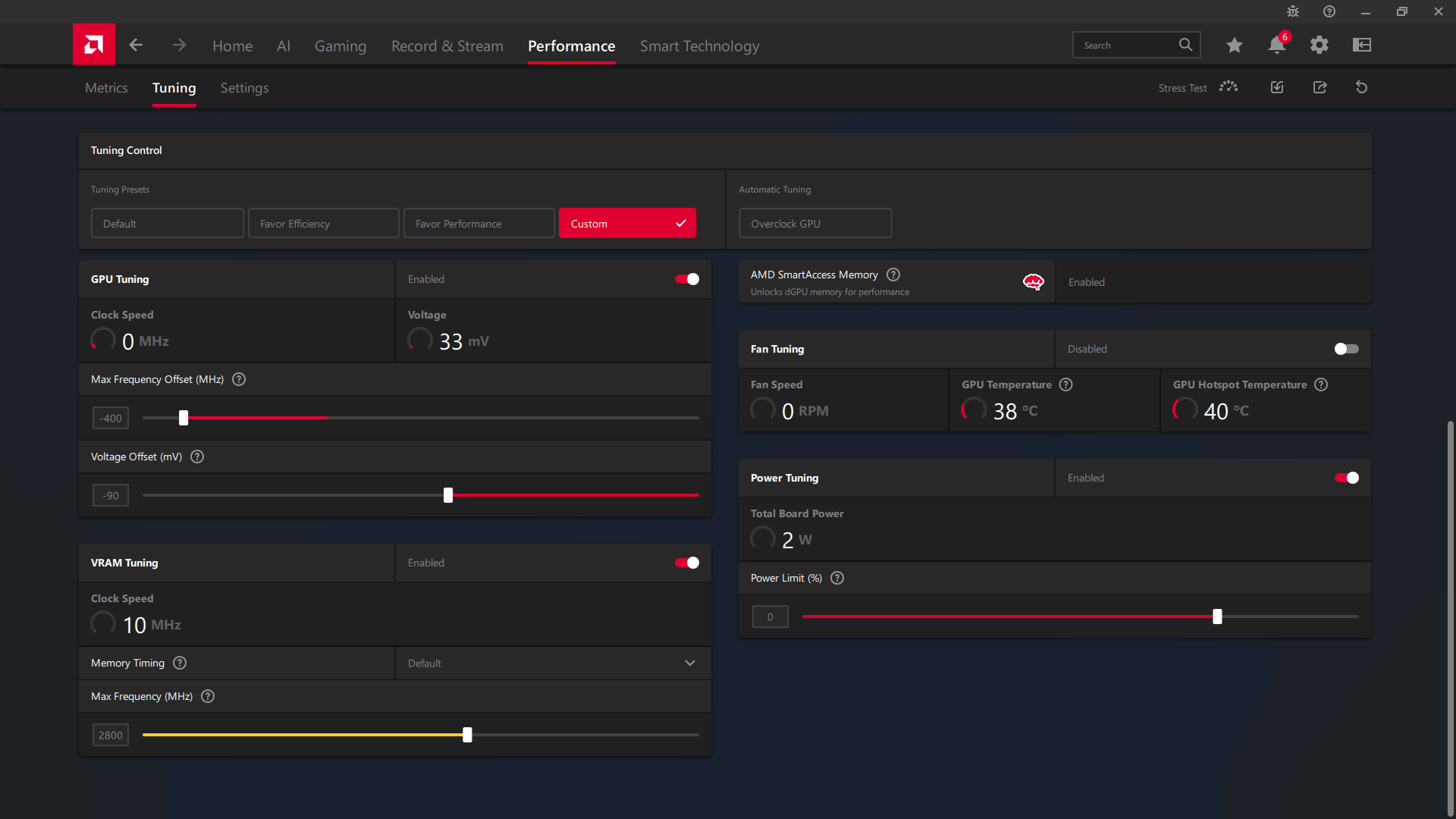Click the Max Frequency Offset slider handle
The image size is (1456, 819).
184,418
